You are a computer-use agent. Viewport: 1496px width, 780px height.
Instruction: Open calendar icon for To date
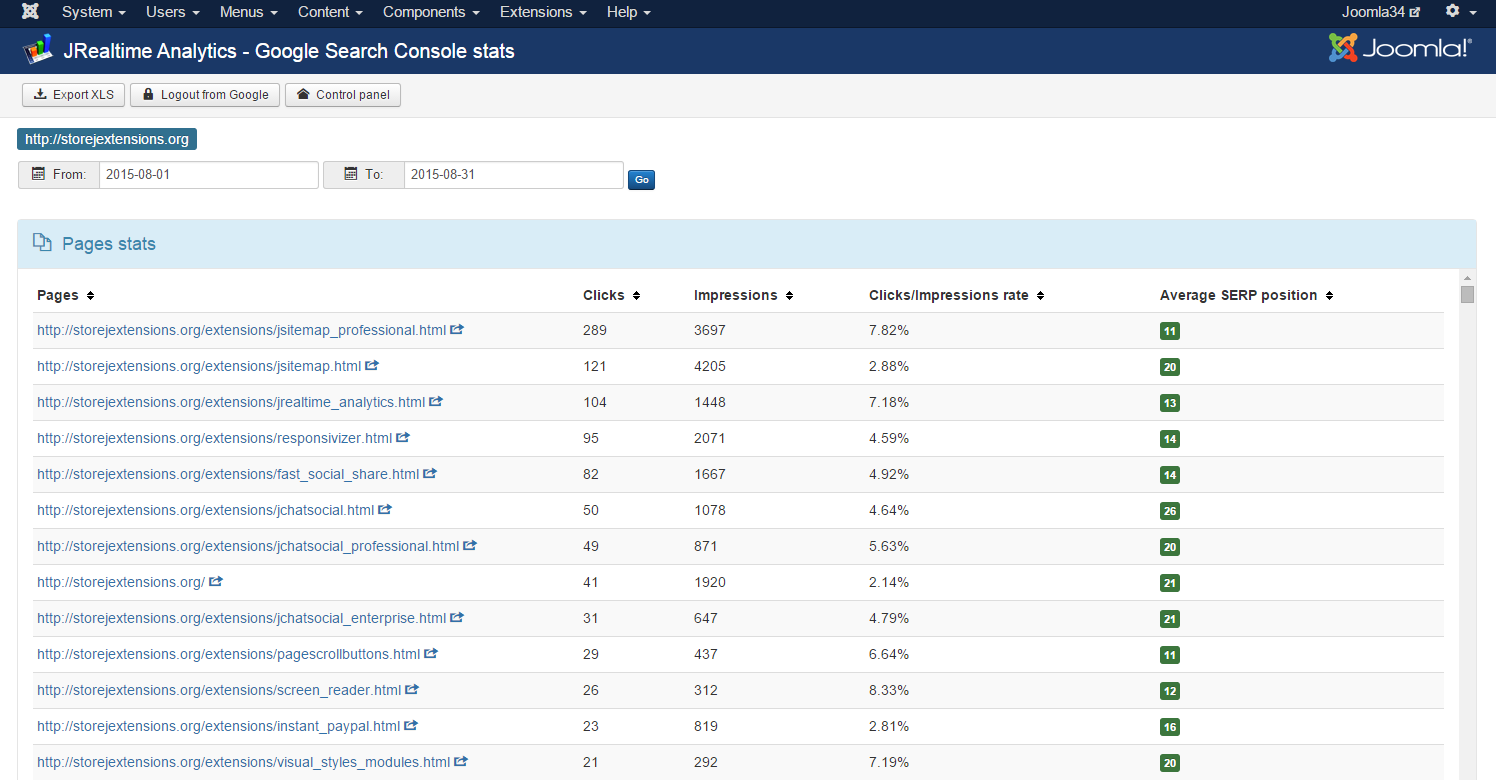351,174
